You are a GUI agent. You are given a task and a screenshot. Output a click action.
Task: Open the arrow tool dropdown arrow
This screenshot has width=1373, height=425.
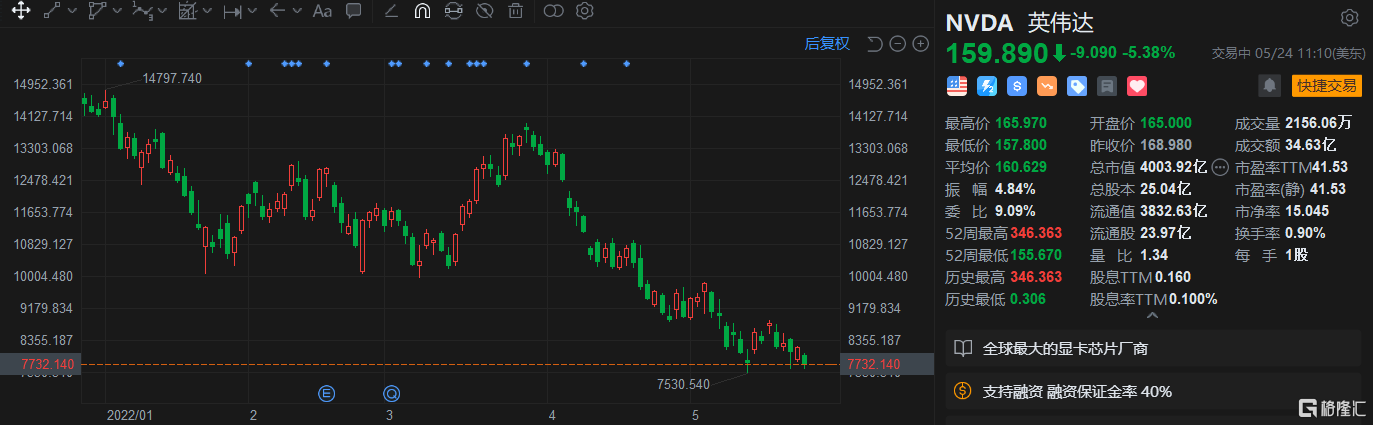coord(297,12)
